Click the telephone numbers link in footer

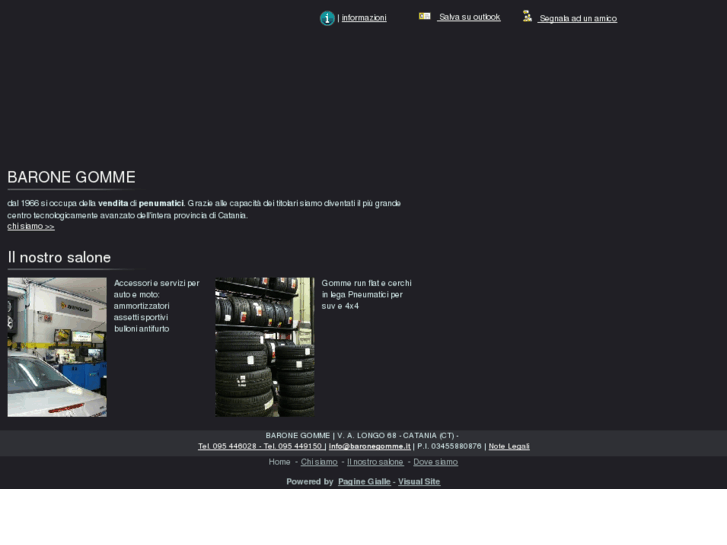pos(260,446)
